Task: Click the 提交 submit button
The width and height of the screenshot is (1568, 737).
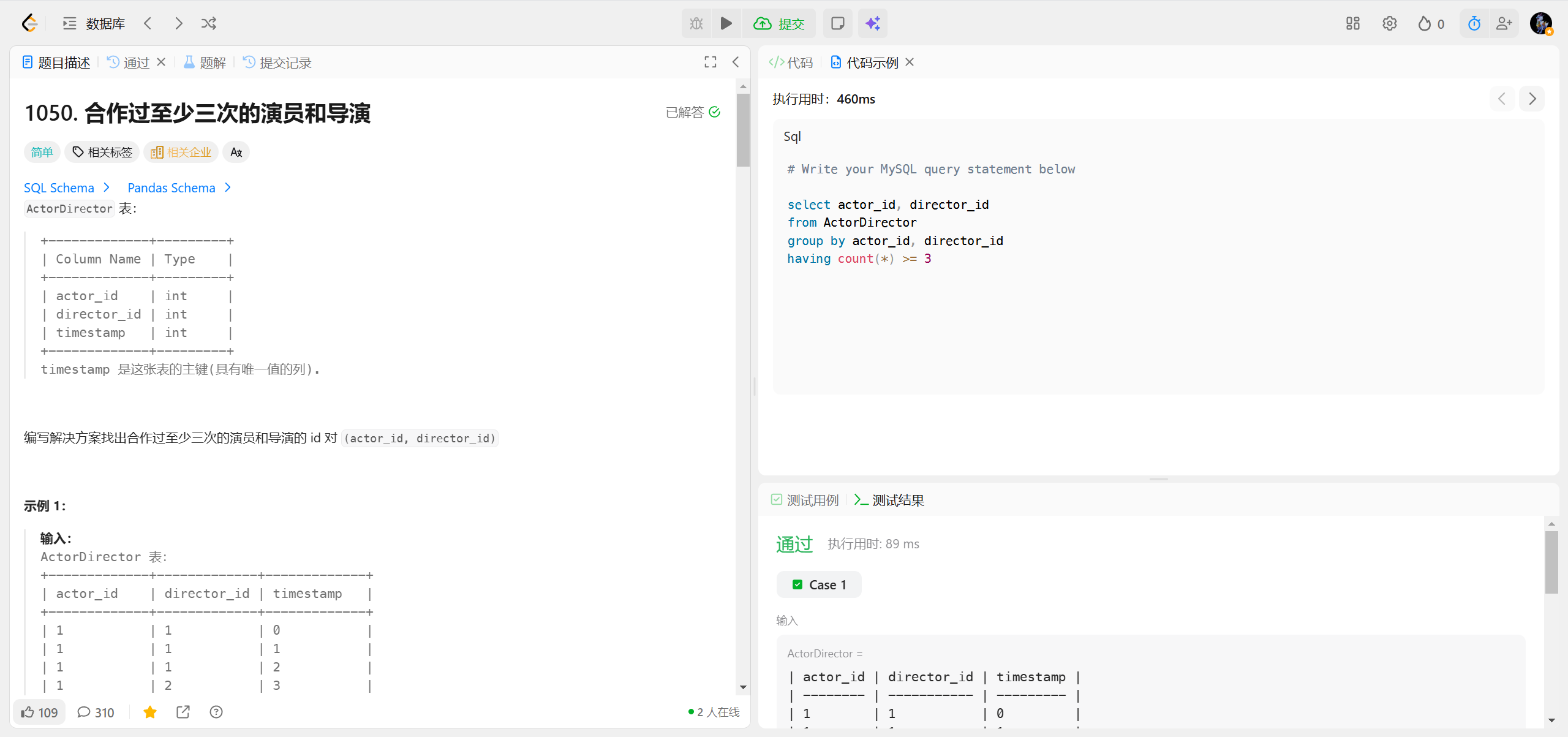Action: 779,23
